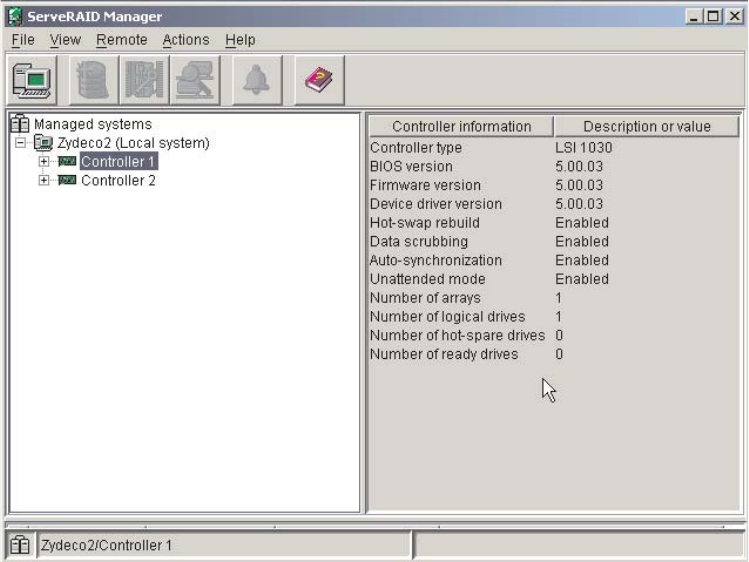Open help with the book icon
Screen dimensions: 749x562
(x=319, y=80)
